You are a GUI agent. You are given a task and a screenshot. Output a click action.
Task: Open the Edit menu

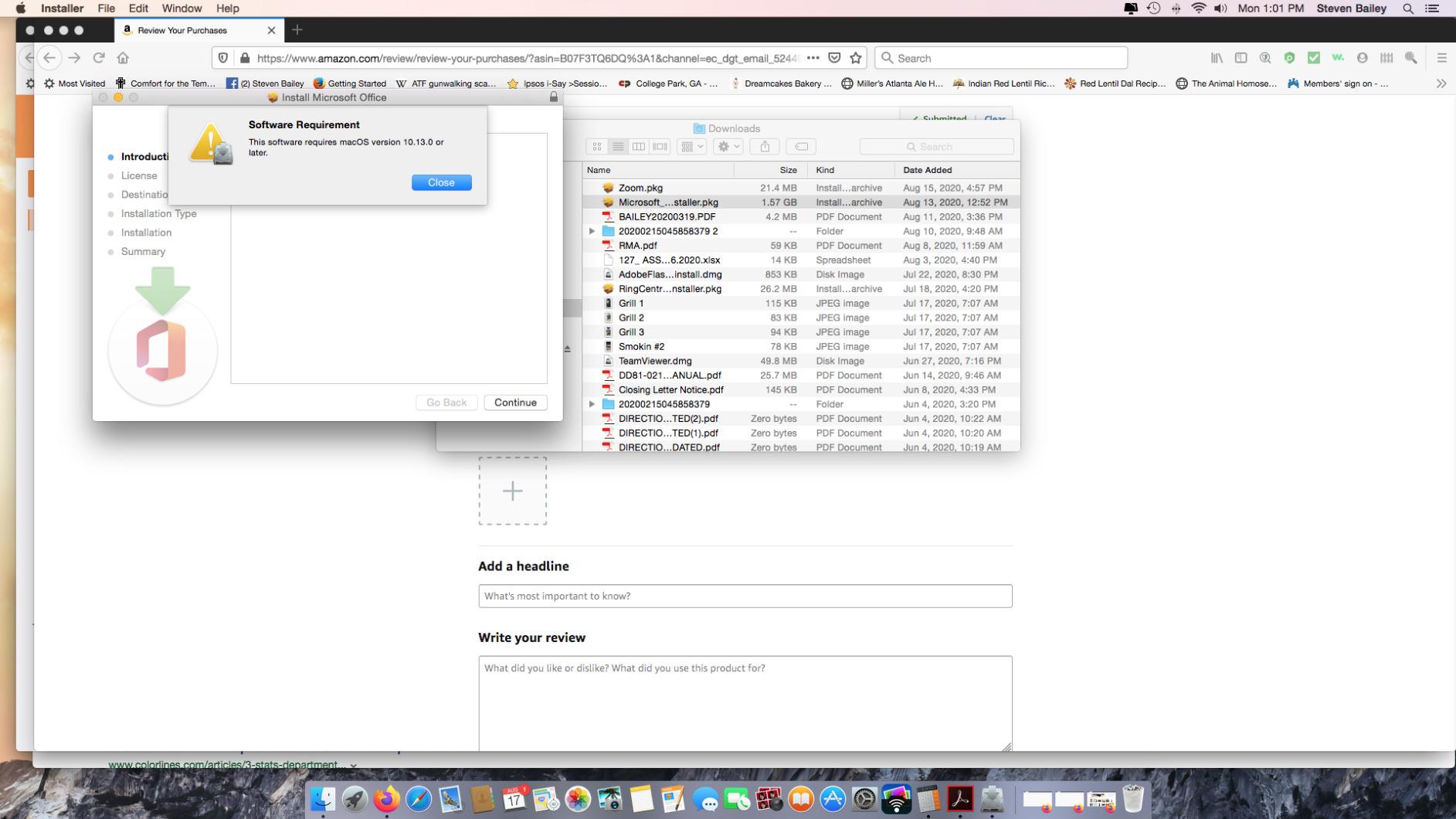pos(138,8)
